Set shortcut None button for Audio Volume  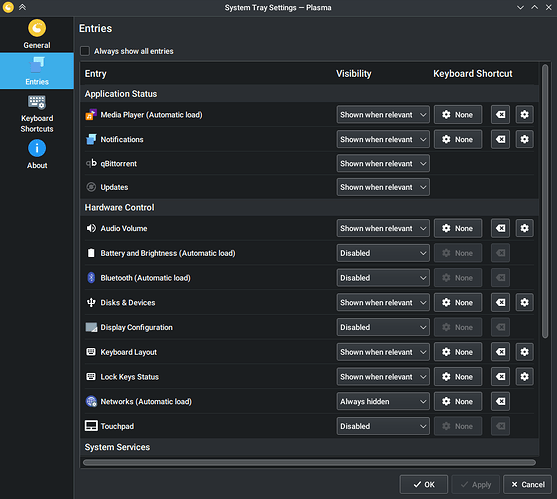point(458,228)
